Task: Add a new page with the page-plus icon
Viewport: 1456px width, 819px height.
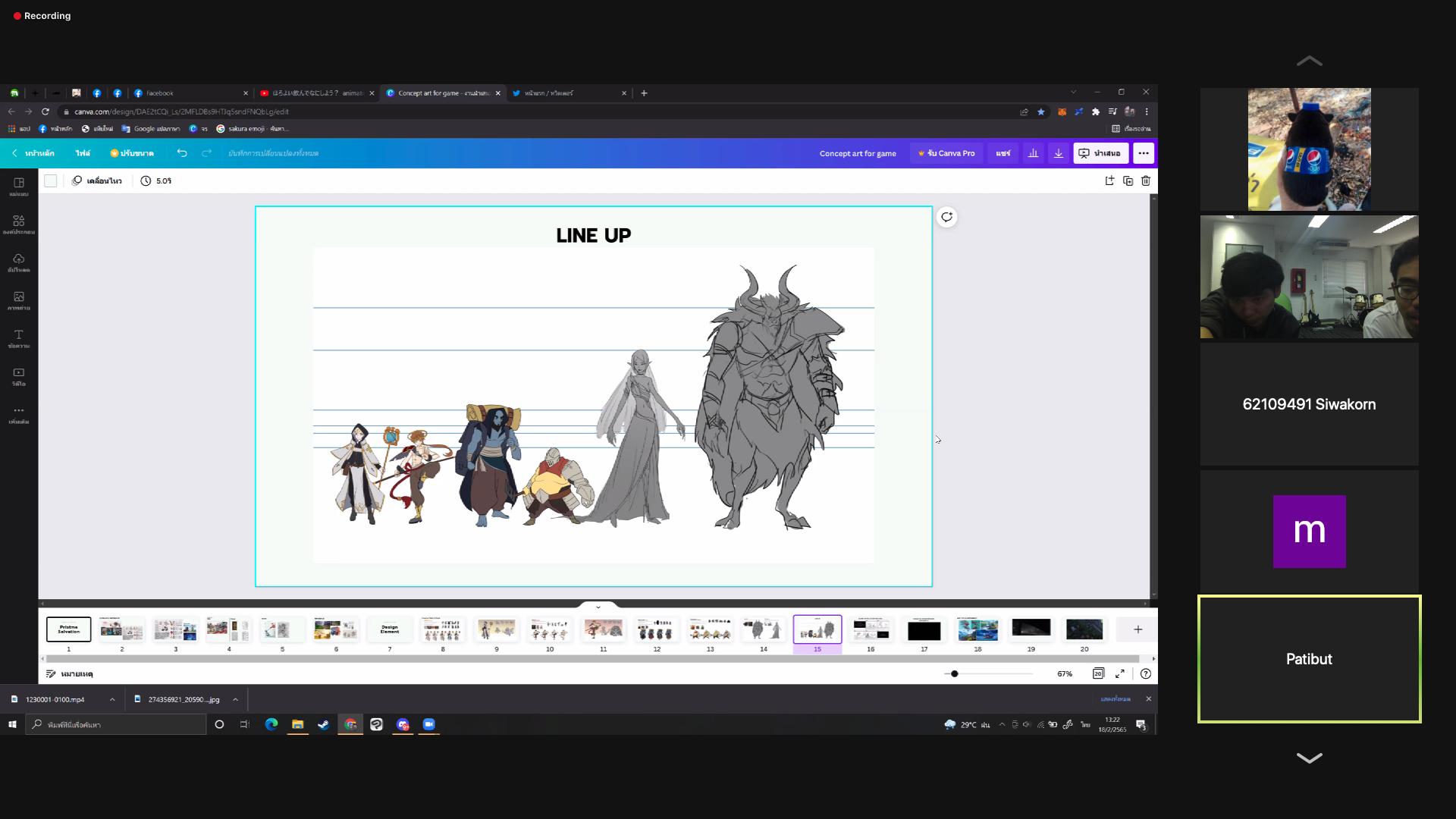Action: tap(1109, 181)
